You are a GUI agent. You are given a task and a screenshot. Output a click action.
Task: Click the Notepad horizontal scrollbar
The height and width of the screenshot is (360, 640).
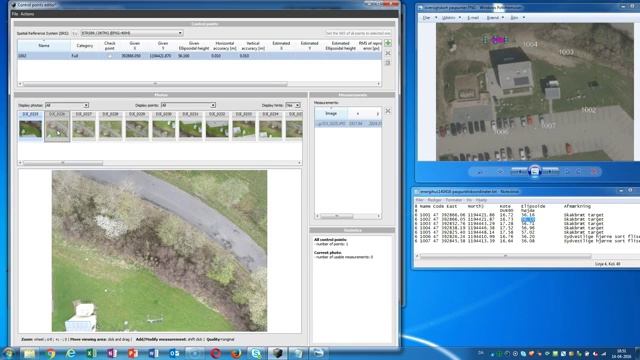505,256
